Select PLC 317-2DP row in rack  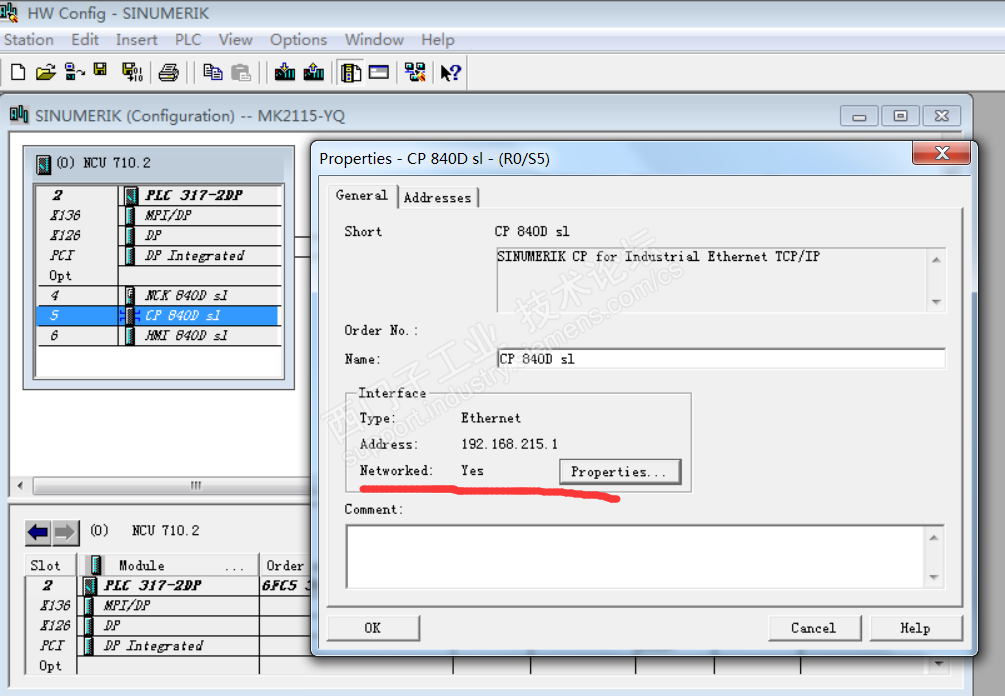click(159, 195)
